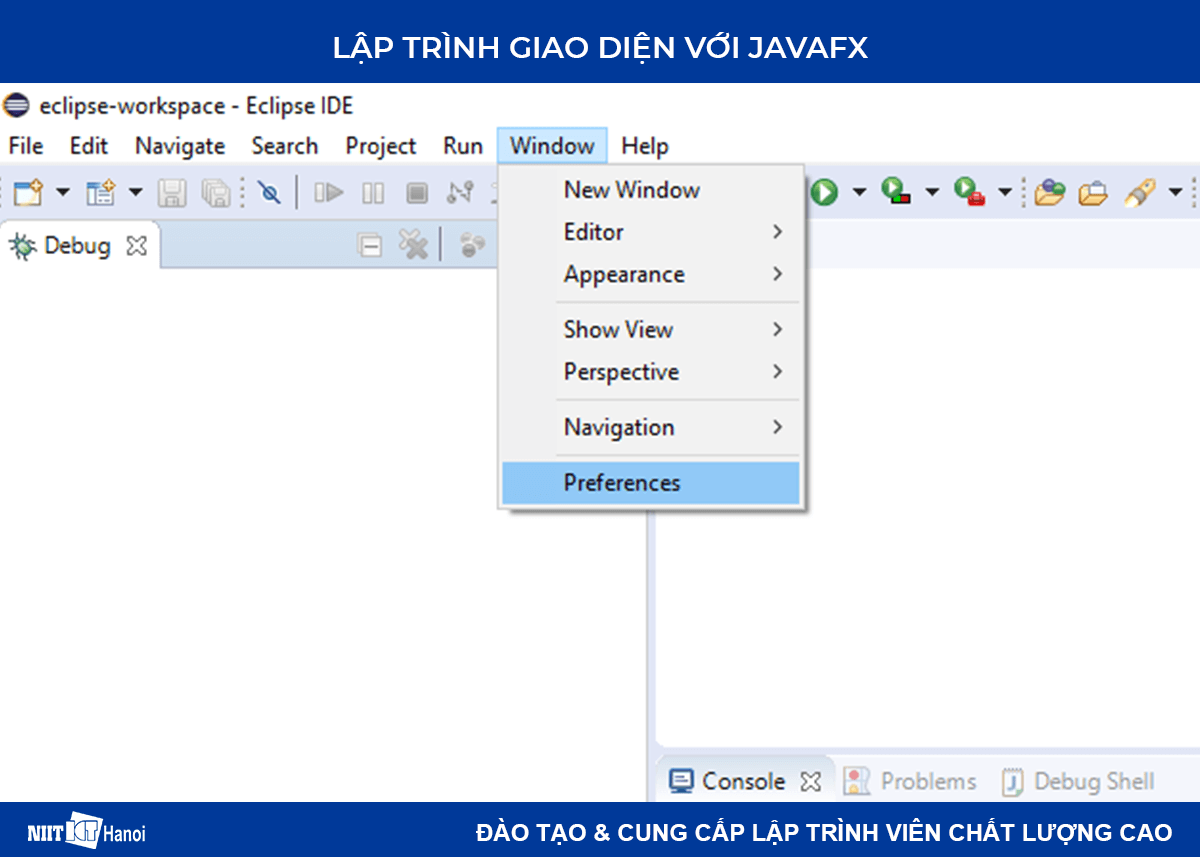Expand the Navigation submenu
Viewport: 1200px width, 857px height.
pos(618,427)
